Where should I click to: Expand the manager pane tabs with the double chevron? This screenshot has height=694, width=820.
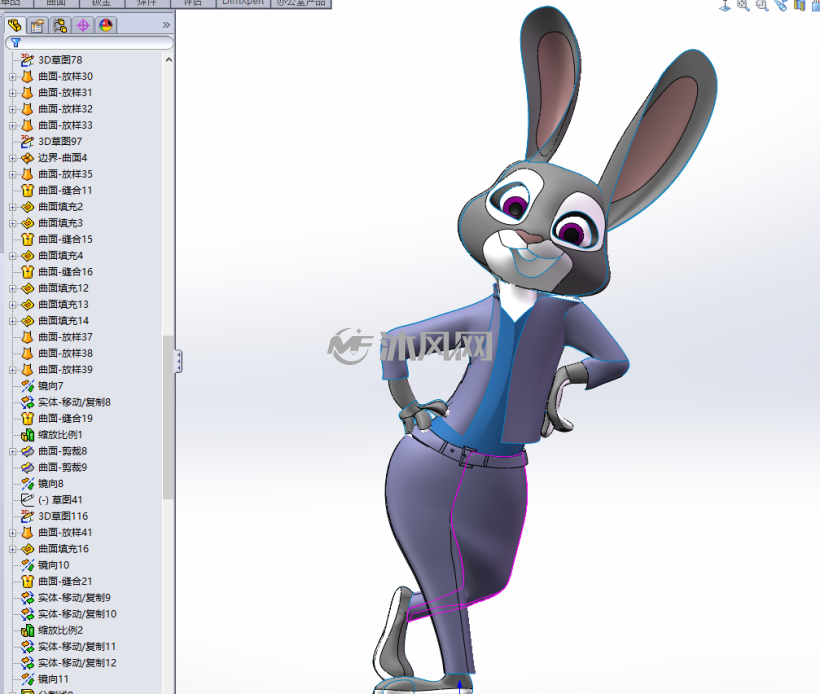(166, 25)
